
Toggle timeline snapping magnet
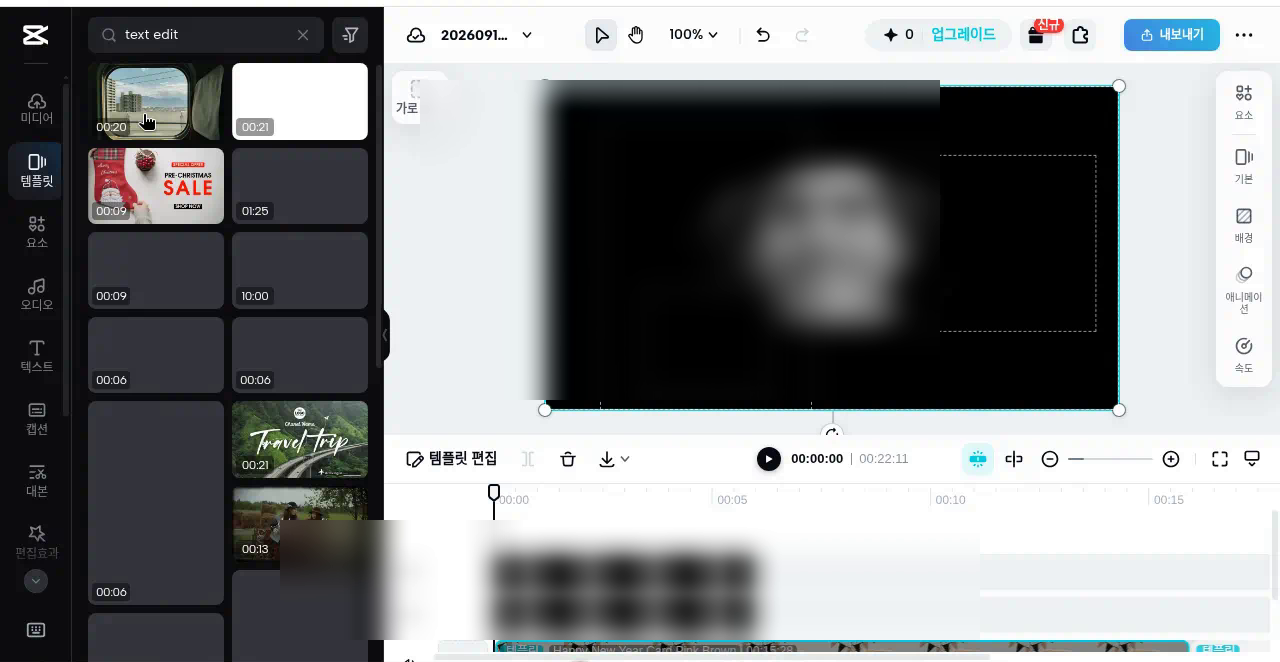point(978,459)
